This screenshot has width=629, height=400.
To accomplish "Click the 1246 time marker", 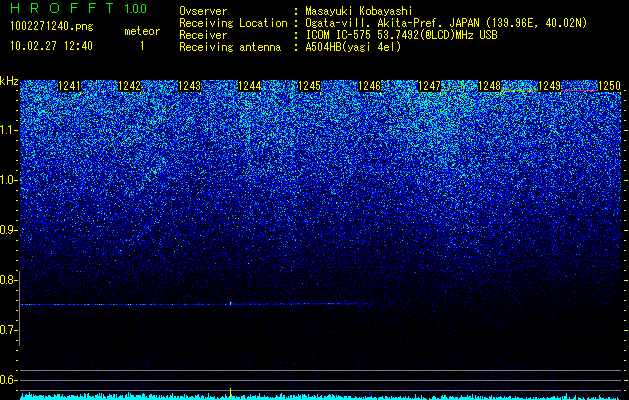I will (x=369, y=86).
